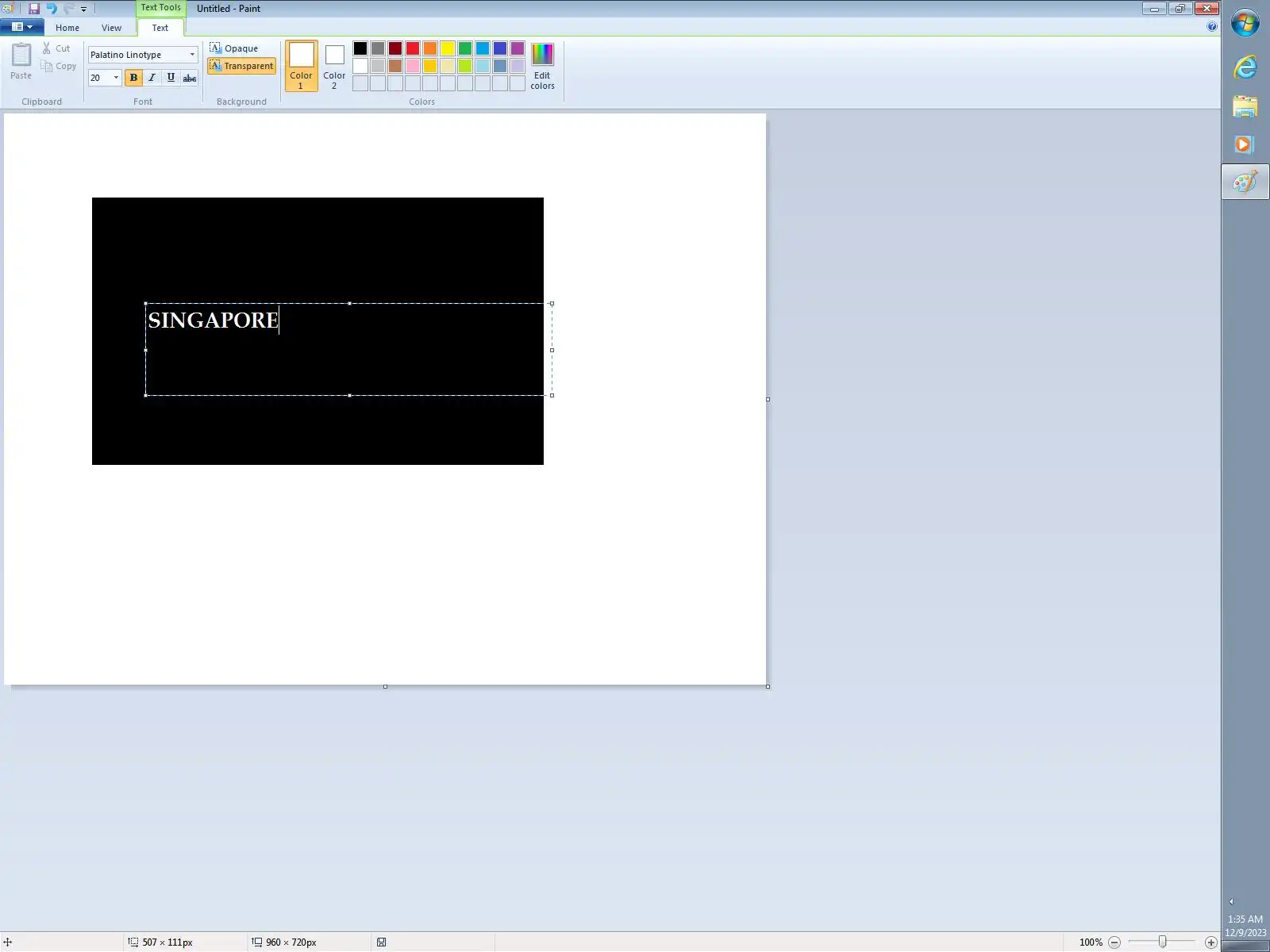
Task: Click the Undo arrow in title bar
Action: pyautogui.click(x=52, y=9)
